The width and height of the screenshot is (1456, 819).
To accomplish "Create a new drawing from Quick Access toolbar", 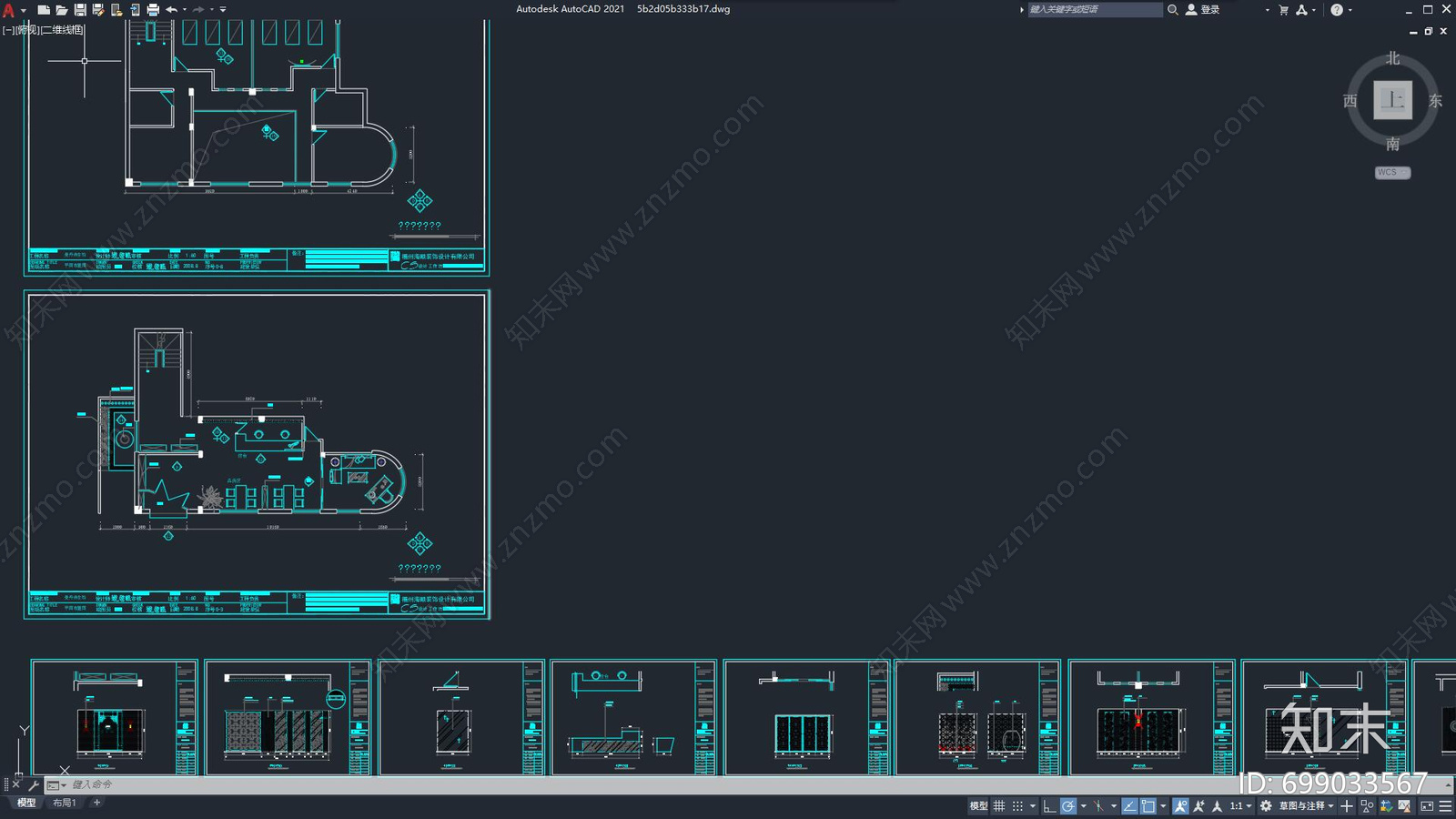I will click(x=44, y=10).
